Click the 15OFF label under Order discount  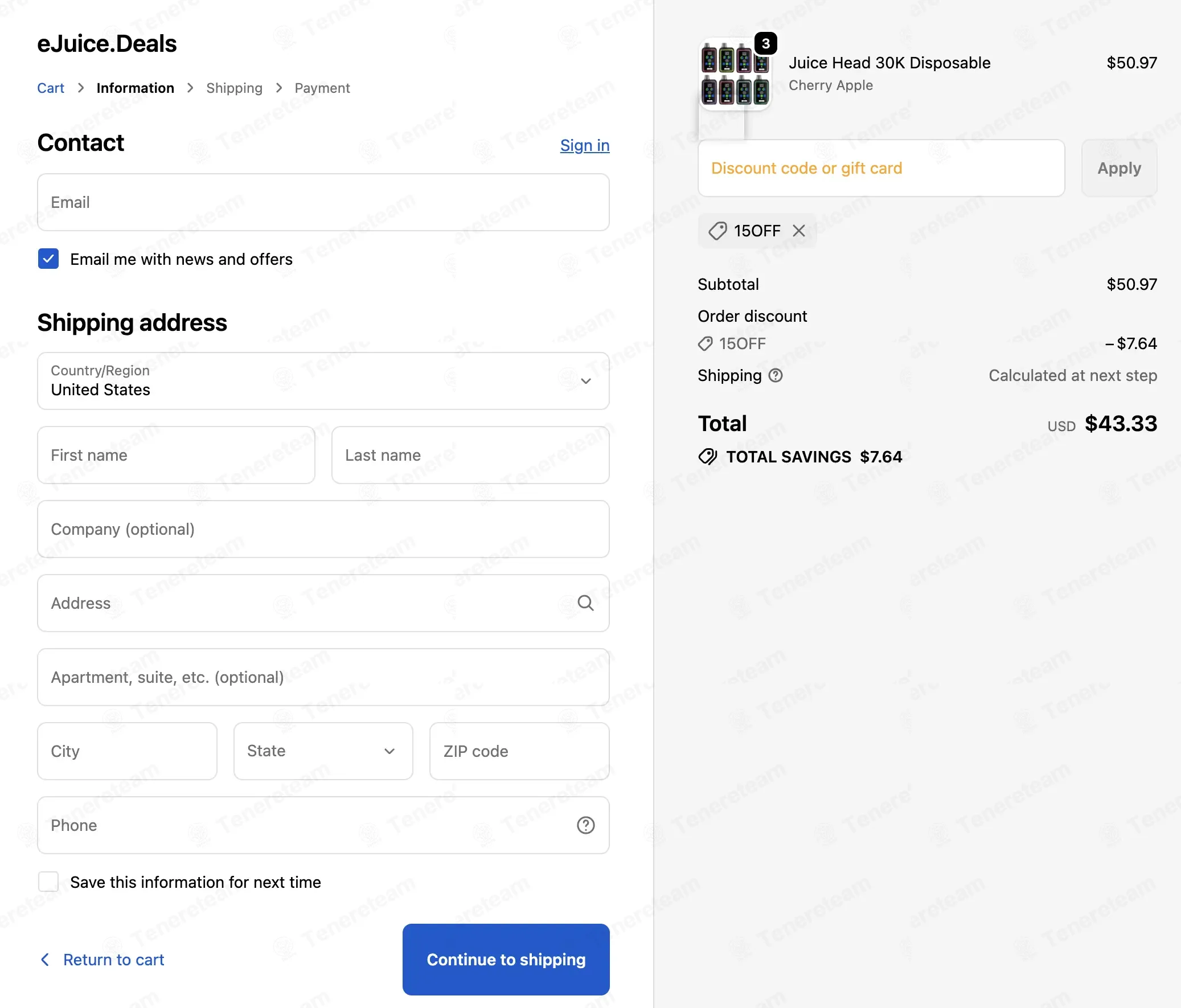click(x=742, y=343)
